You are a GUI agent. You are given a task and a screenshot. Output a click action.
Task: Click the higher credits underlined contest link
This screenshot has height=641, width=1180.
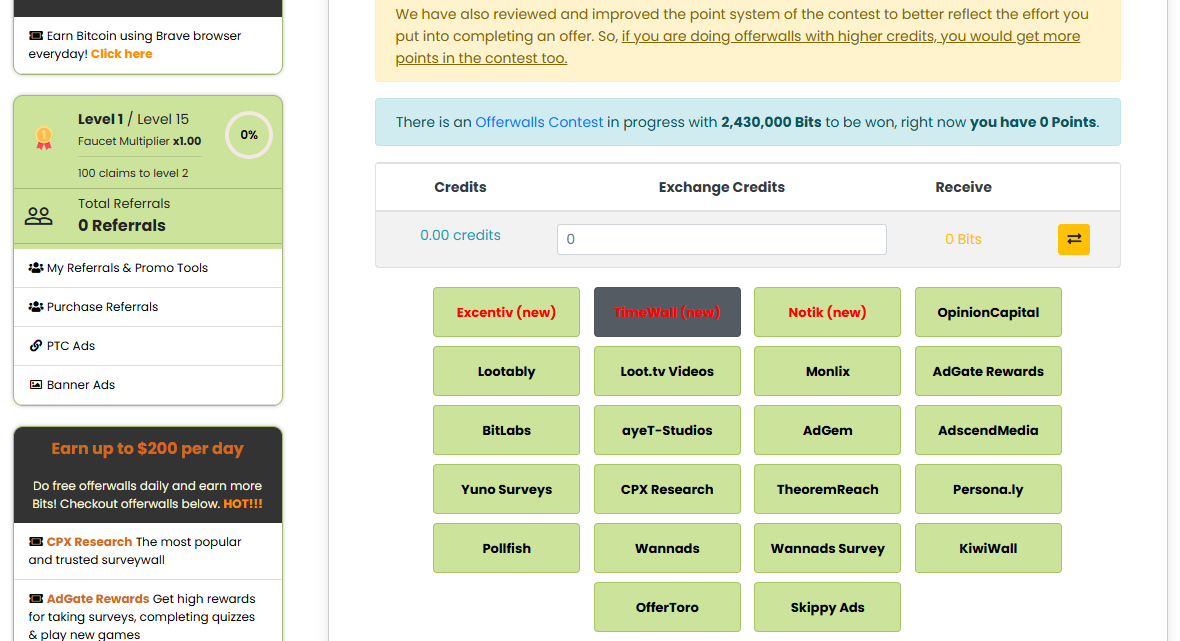[738, 47]
